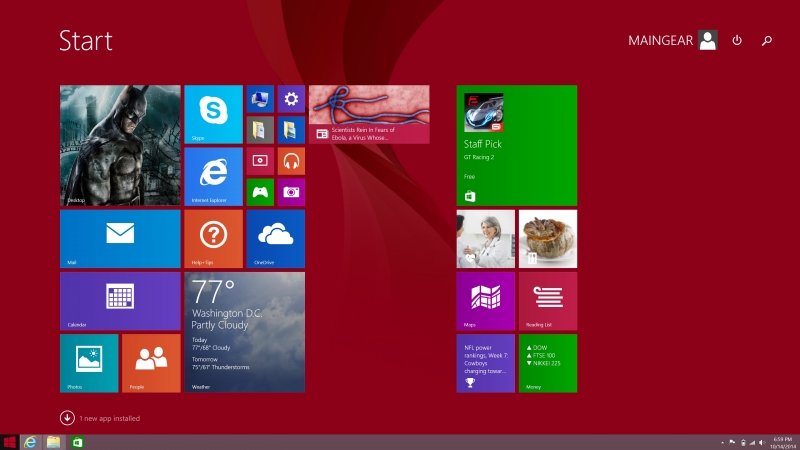This screenshot has height=450, width=800.
Task: Open the Reading List tile
Action: pos(548,301)
